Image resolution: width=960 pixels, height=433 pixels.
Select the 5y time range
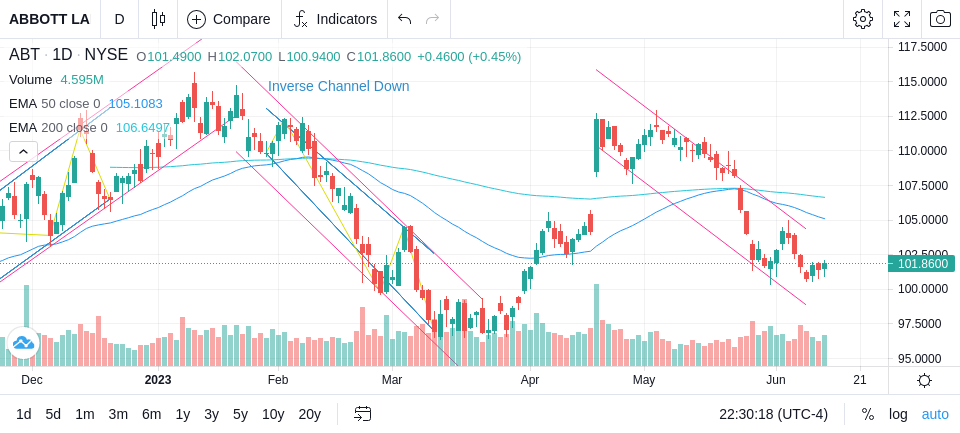click(240, 415)
